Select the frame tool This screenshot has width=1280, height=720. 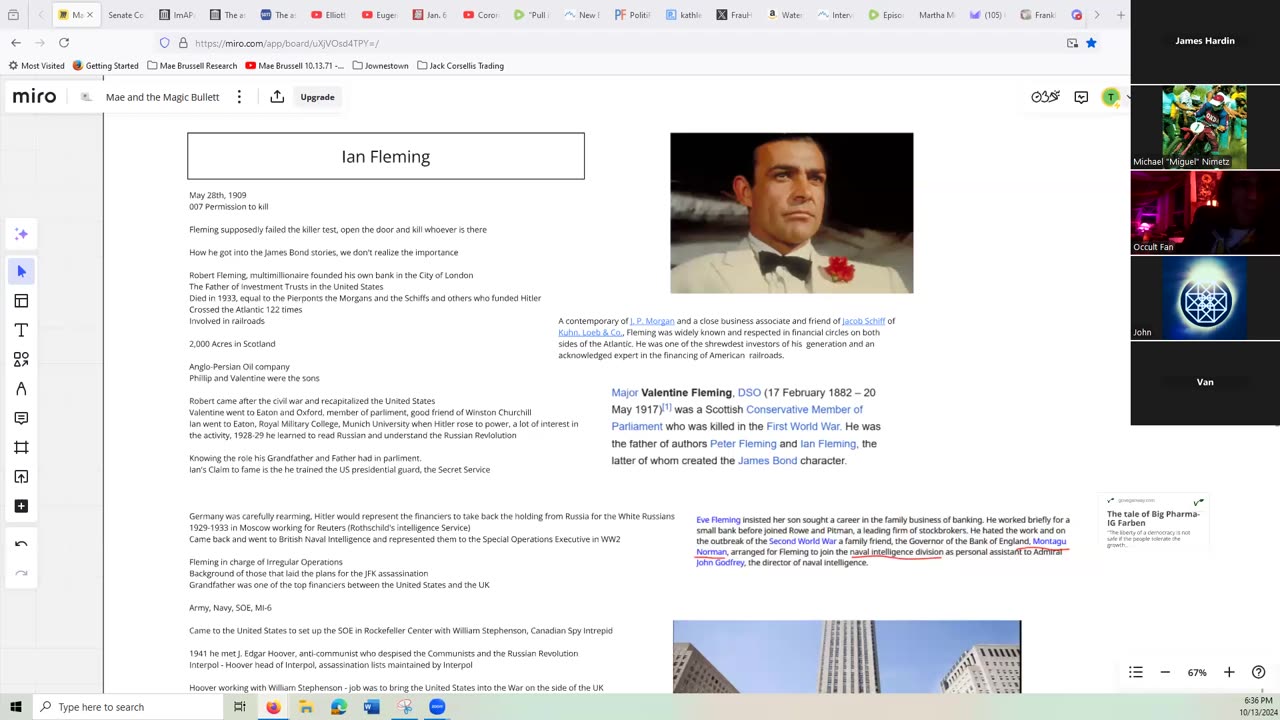[x=21, y=447]
